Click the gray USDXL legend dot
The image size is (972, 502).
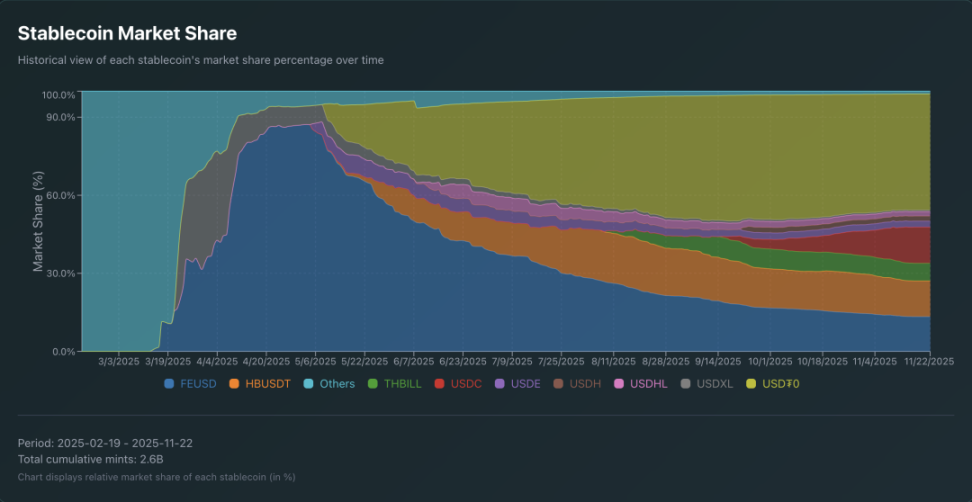pos(685,383)
